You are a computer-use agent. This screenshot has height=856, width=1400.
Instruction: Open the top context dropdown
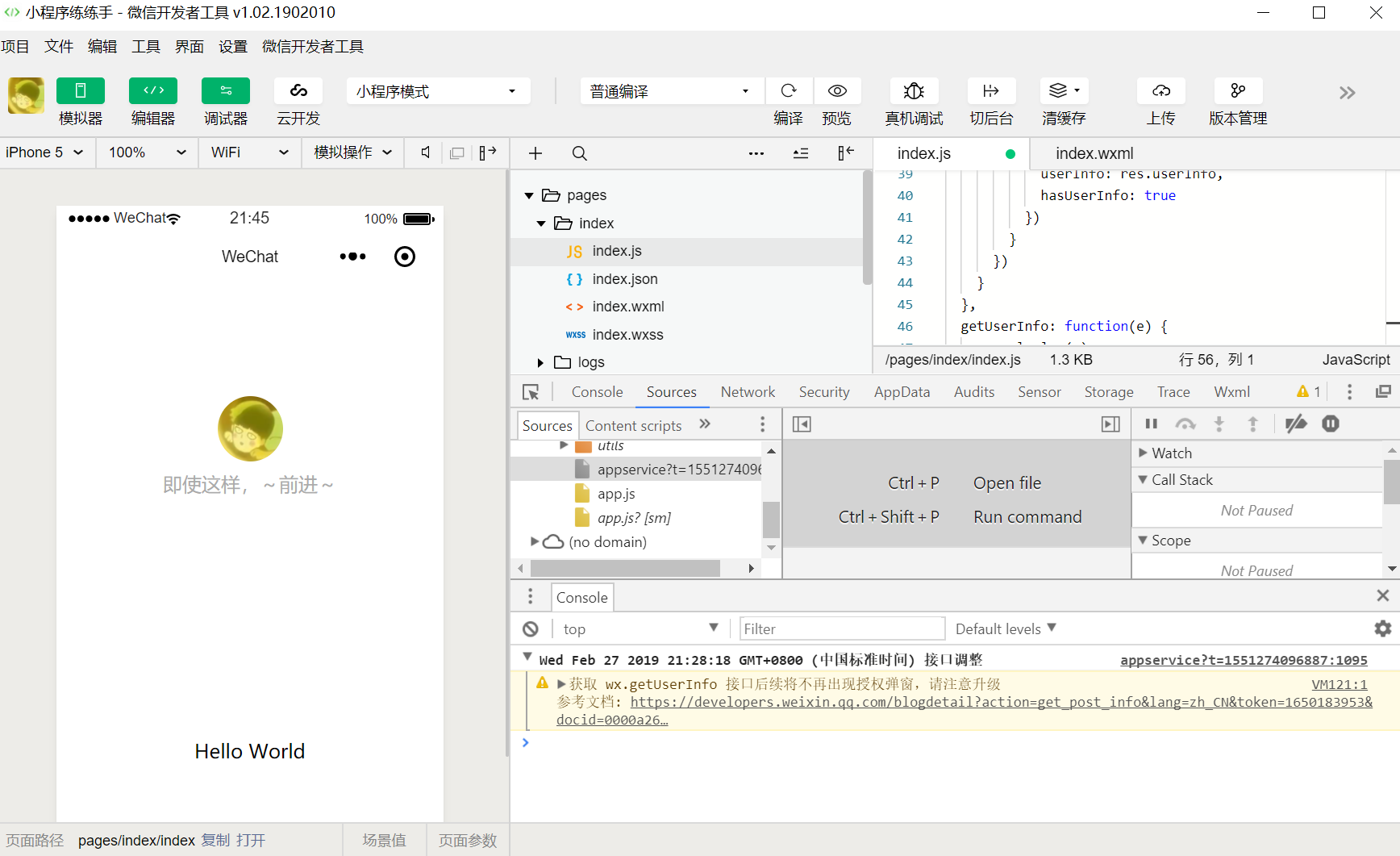pos(640,628)
